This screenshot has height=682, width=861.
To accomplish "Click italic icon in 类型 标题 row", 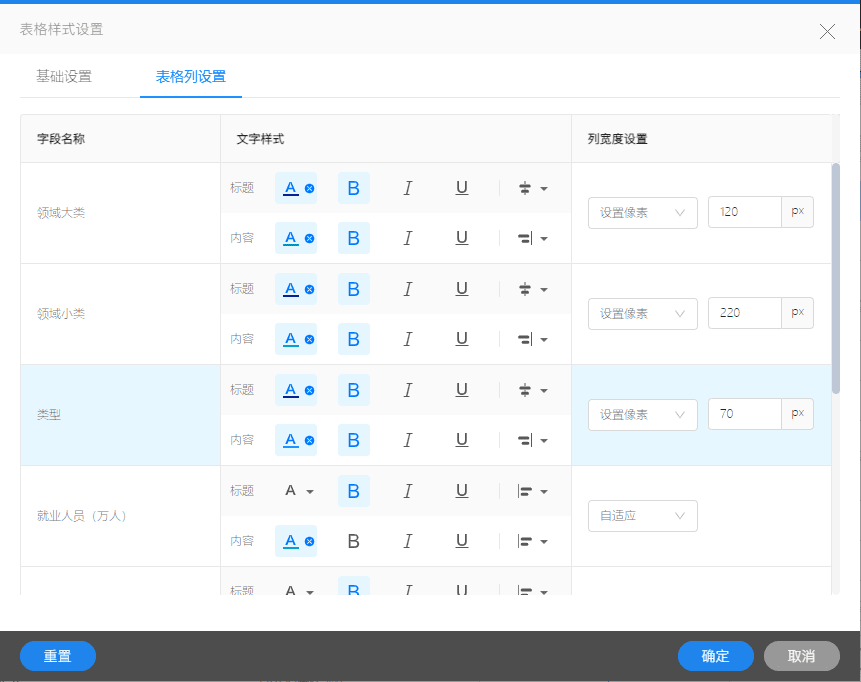I will pos(407,390).
